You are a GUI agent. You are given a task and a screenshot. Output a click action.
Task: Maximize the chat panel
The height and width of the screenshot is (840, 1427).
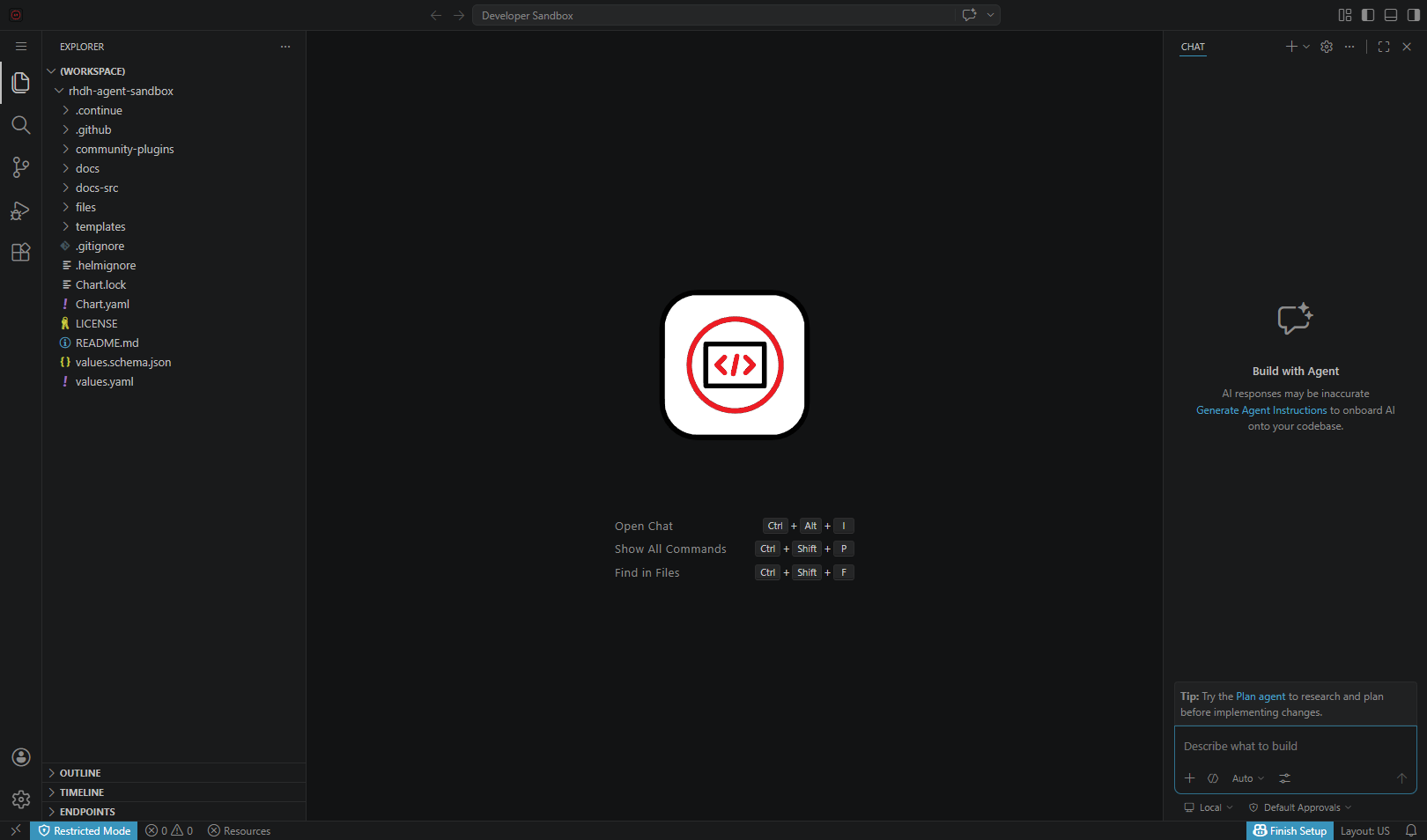tap(1384, 47)
